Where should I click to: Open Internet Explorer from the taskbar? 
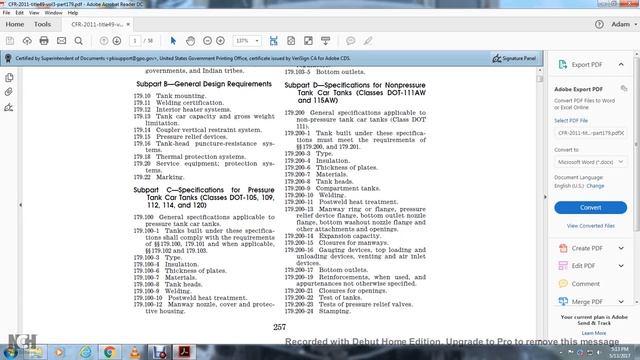(86, 352)
